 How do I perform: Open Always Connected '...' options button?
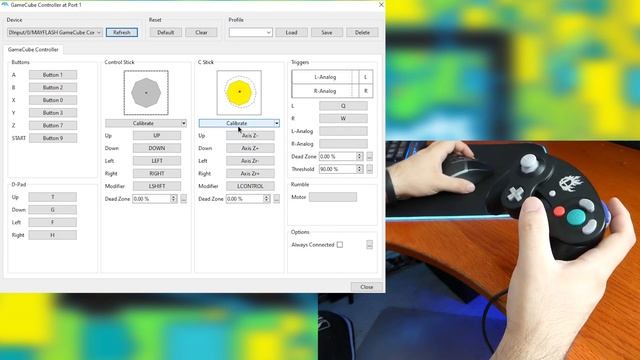[370, 245]
